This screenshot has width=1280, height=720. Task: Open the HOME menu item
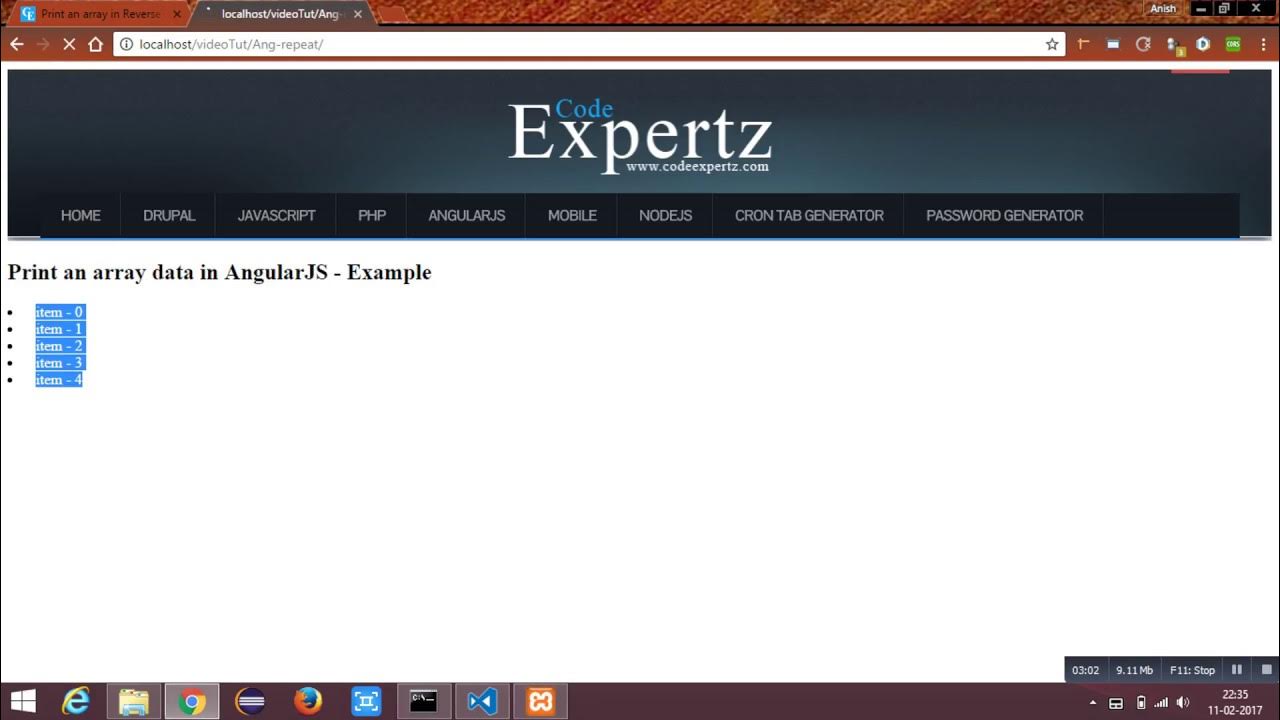pos(80,215)
